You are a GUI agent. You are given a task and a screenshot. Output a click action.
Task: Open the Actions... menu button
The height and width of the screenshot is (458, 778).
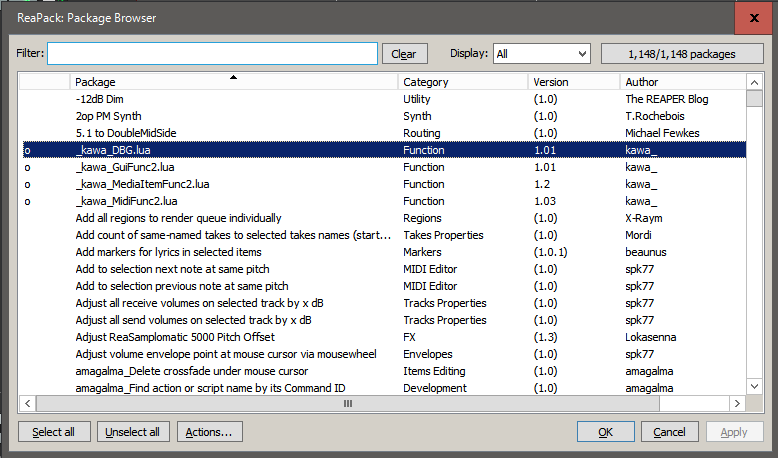pos(209,432)
